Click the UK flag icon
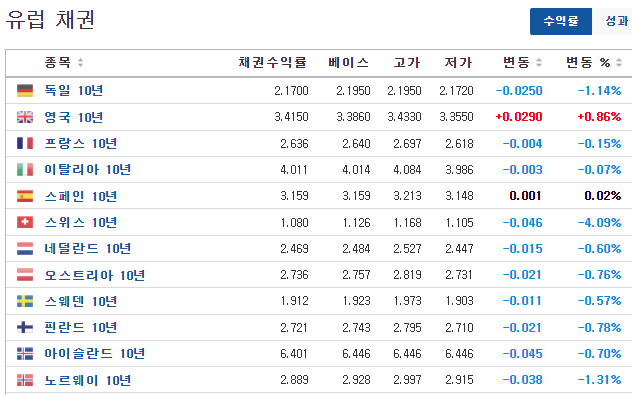Viewport: 632px width, 395px height. pos(25,117)
